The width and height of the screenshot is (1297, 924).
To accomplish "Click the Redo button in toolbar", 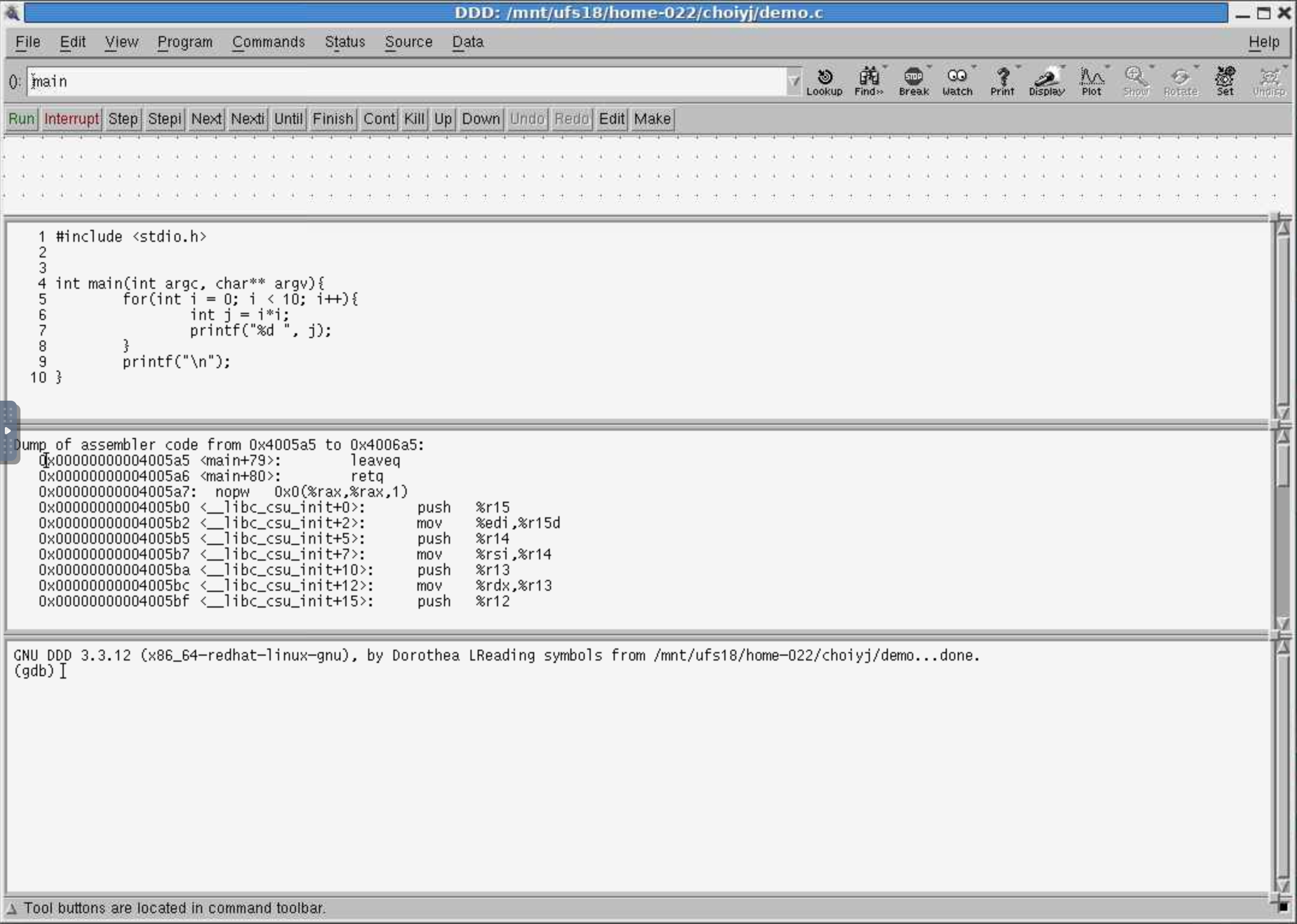I will click(x=572, y=119).
